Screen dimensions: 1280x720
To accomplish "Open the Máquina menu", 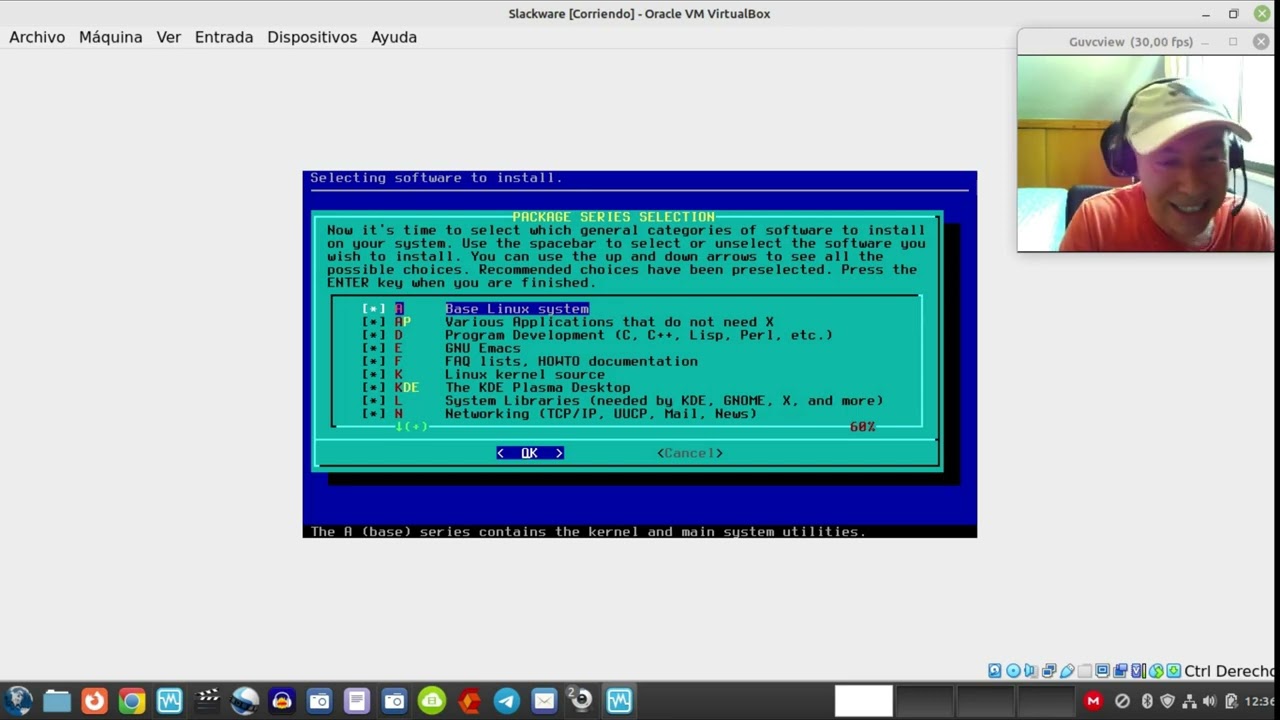I will point(110,37).
